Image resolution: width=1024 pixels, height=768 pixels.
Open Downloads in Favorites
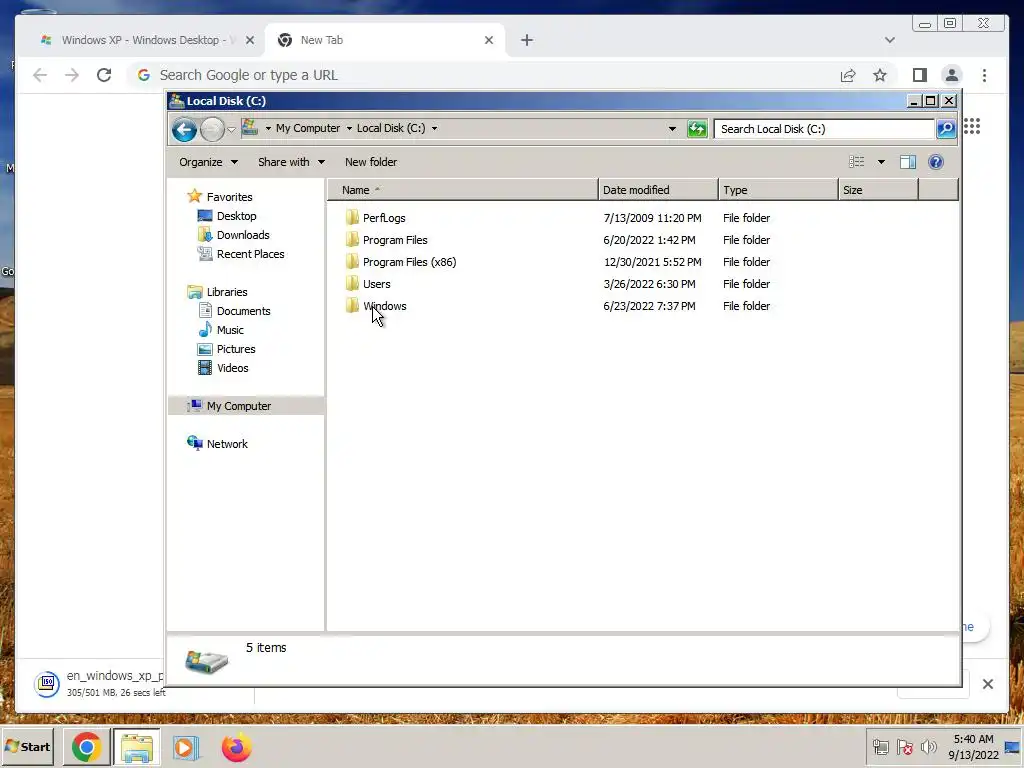(243, 235)
